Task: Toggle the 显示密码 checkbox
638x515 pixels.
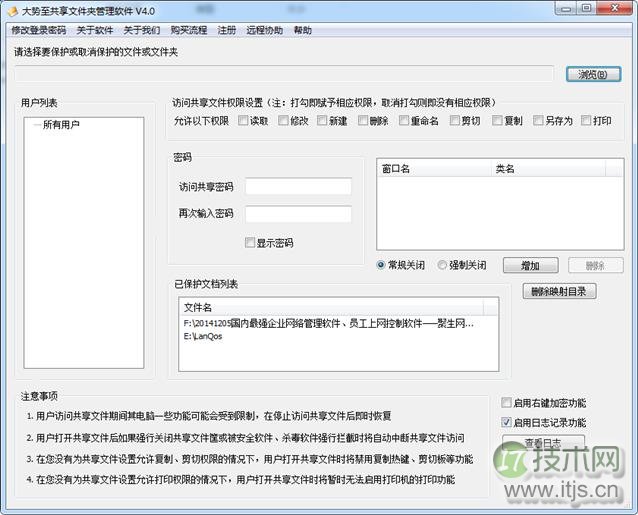Action: click(x=249, y=243)
